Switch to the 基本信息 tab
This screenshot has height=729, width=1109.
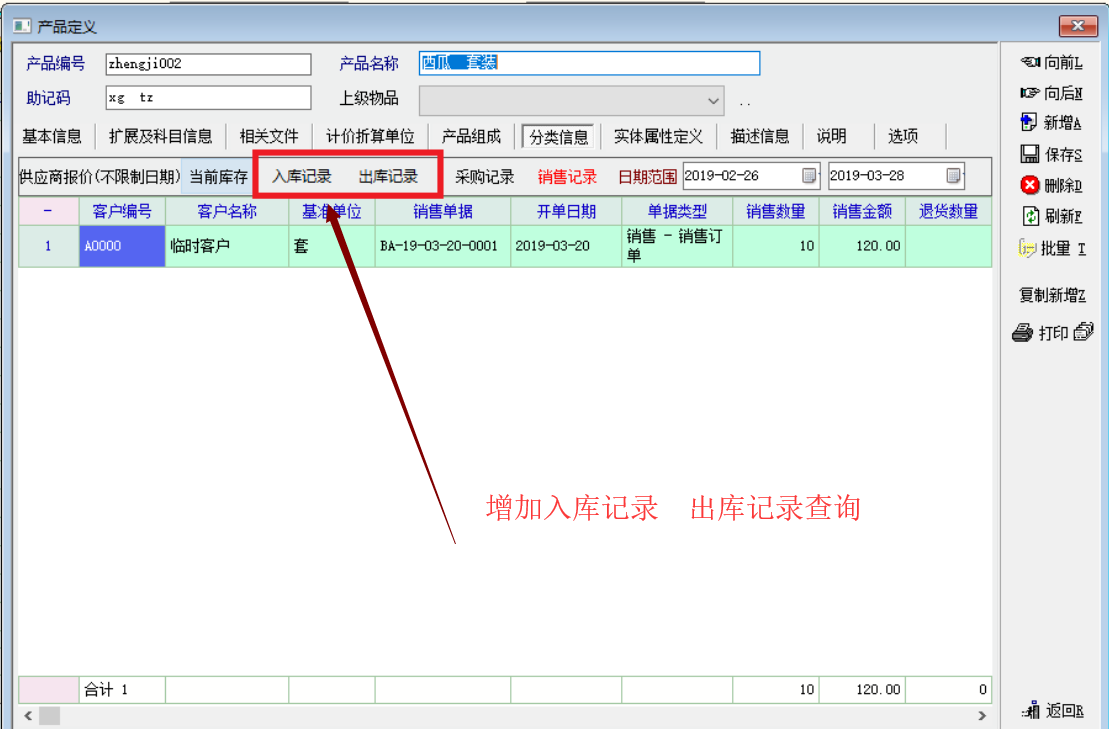click(x=52, y=136)
